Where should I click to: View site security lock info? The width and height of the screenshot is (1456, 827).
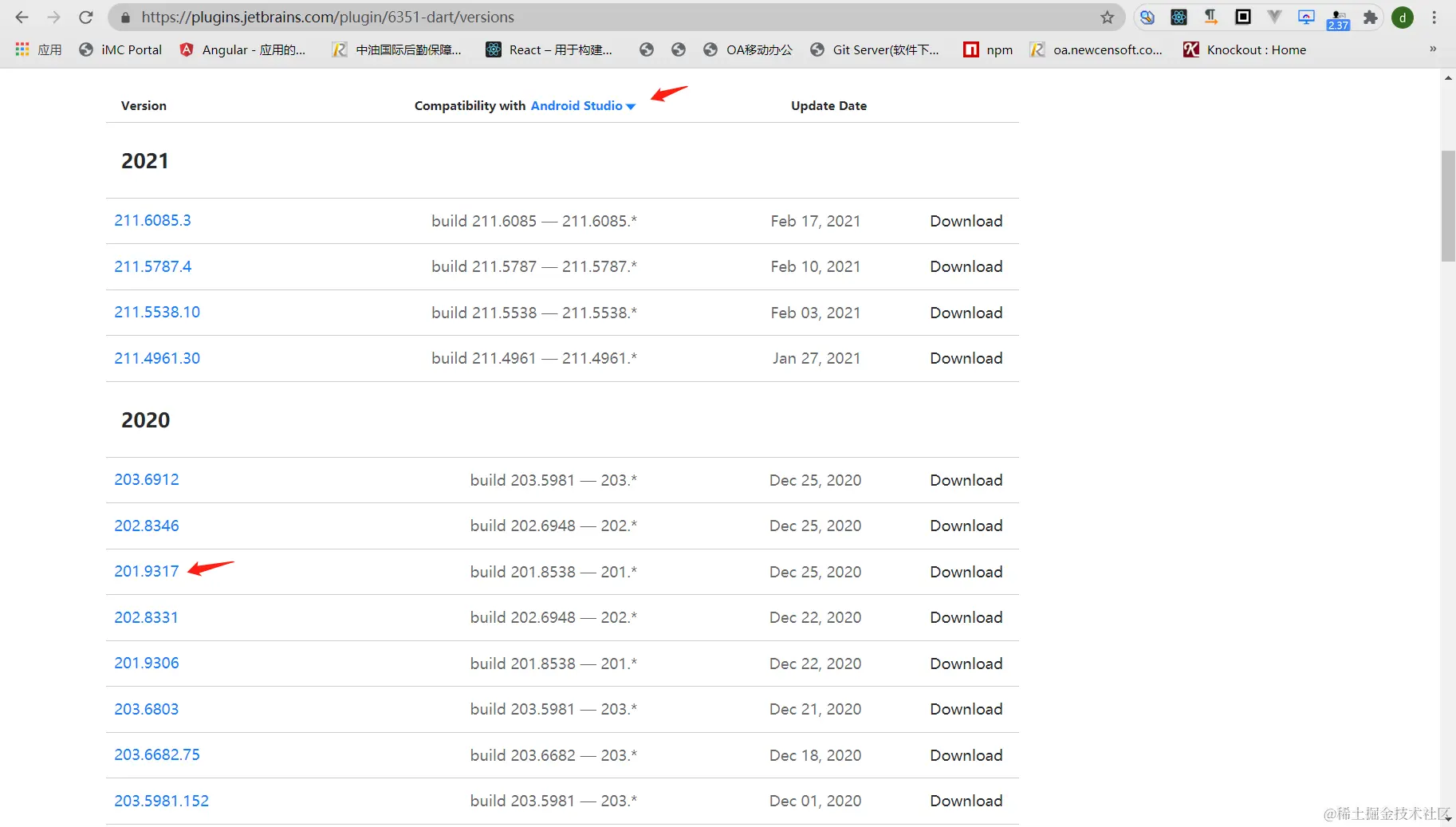tap(124, 17)
